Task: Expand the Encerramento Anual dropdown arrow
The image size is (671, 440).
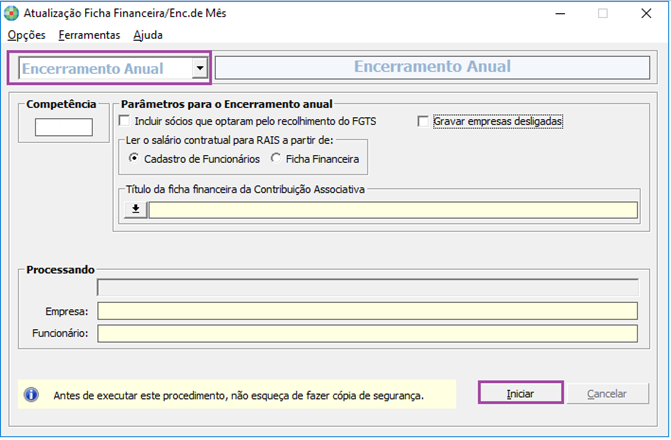Action: click(199, 68)
